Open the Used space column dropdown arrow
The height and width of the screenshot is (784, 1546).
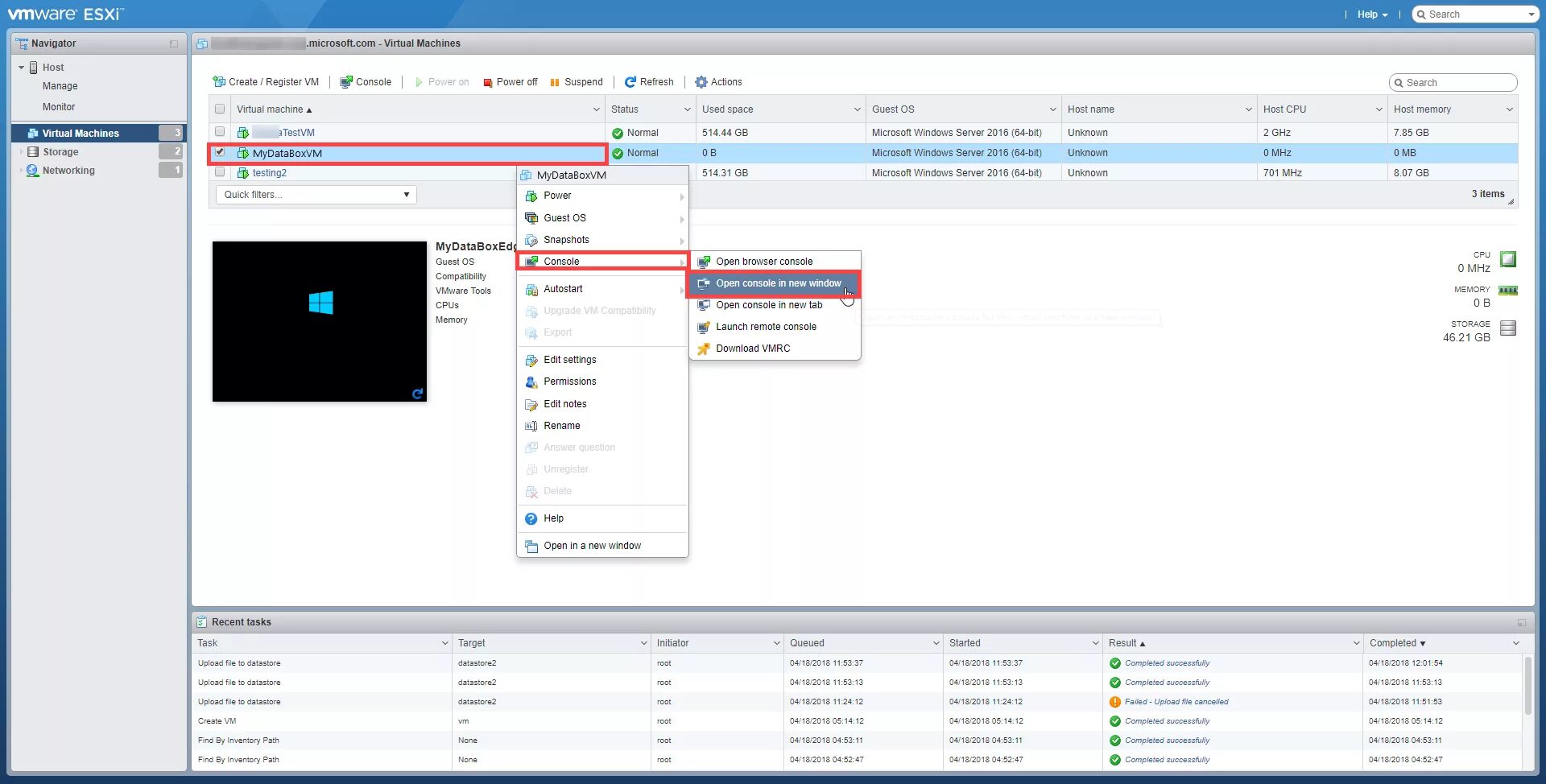click(x=858, y=109)
